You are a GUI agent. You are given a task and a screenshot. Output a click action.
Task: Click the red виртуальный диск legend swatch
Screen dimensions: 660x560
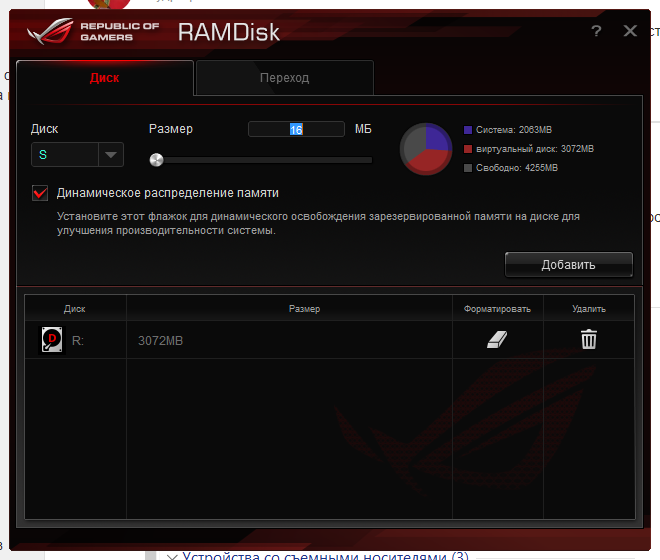[x=468, y=149]
